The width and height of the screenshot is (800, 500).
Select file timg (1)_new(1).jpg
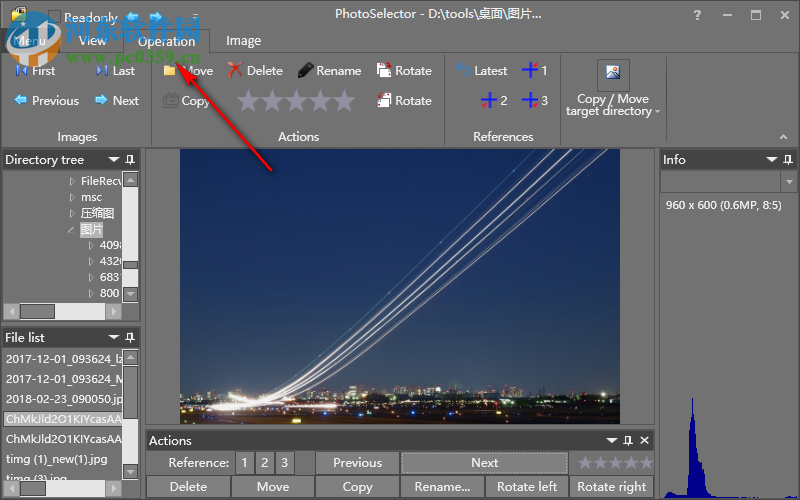(x=57, y=459)
